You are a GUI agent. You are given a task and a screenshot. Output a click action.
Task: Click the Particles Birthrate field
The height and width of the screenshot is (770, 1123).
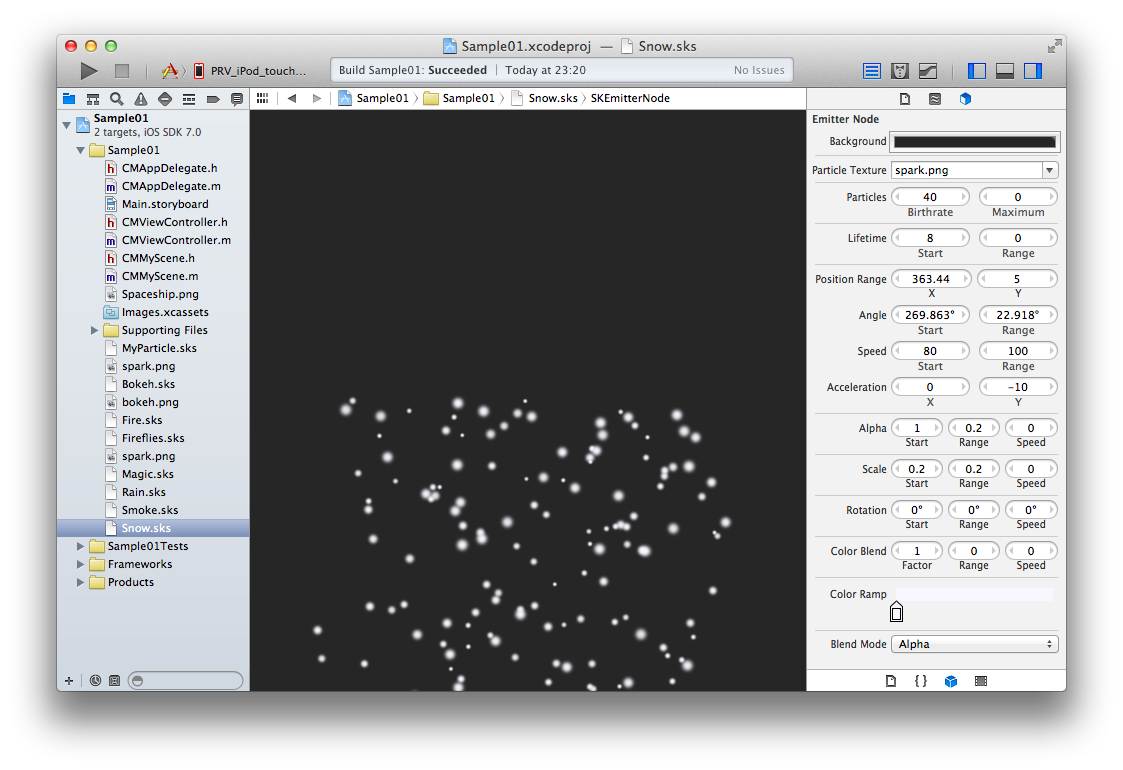pyautogui.click(x=930, y=197)
